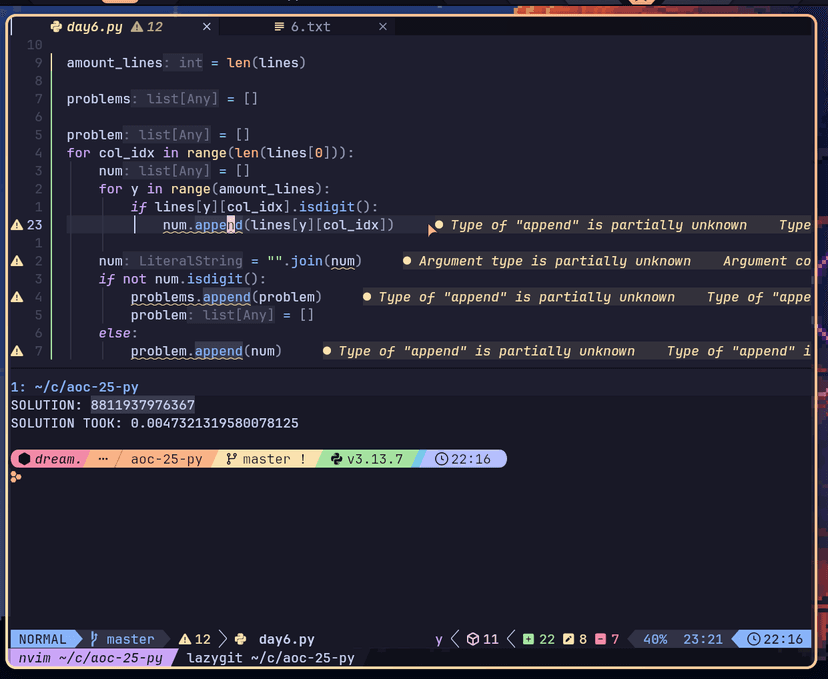Click the ellipsis path segment in shell prompt
This screenshot has width=828, height=679.
click(104, 459)
